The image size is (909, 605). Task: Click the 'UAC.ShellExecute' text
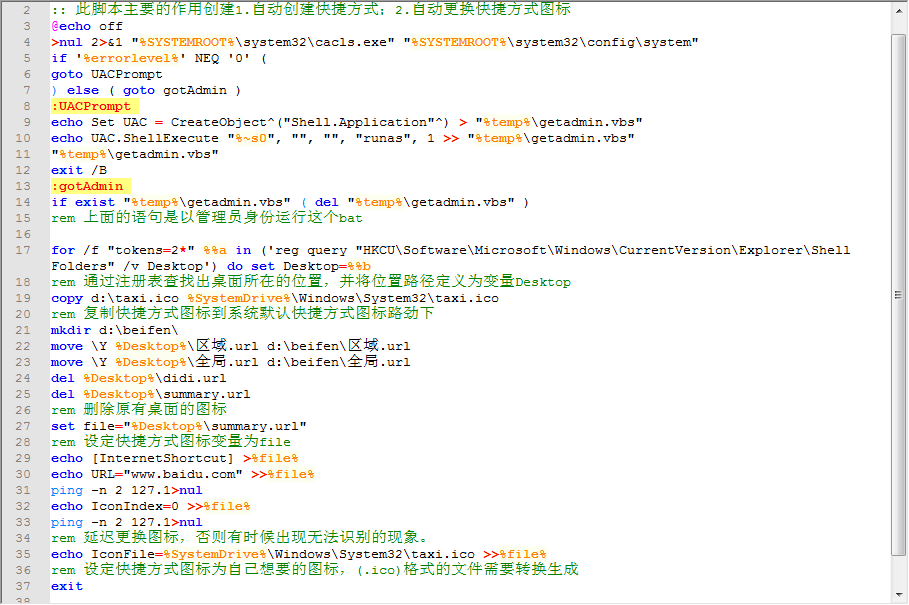(154, 139)
